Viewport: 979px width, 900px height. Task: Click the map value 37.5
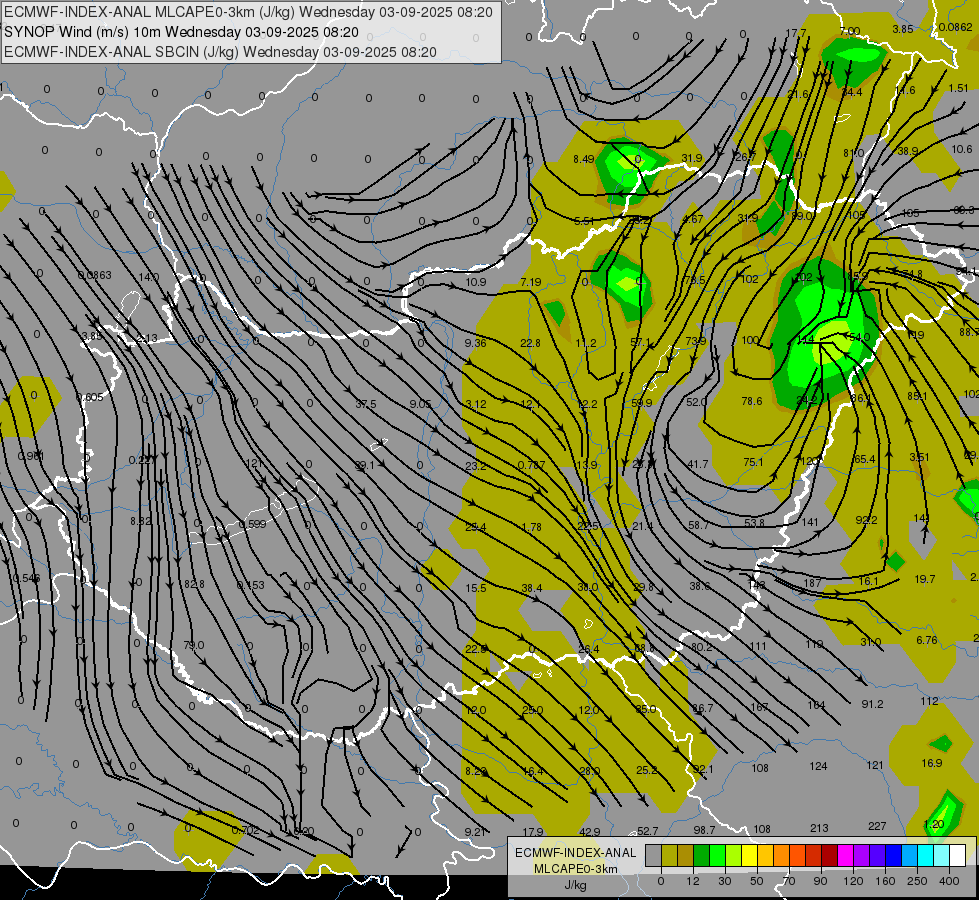[x=366, y=404]
